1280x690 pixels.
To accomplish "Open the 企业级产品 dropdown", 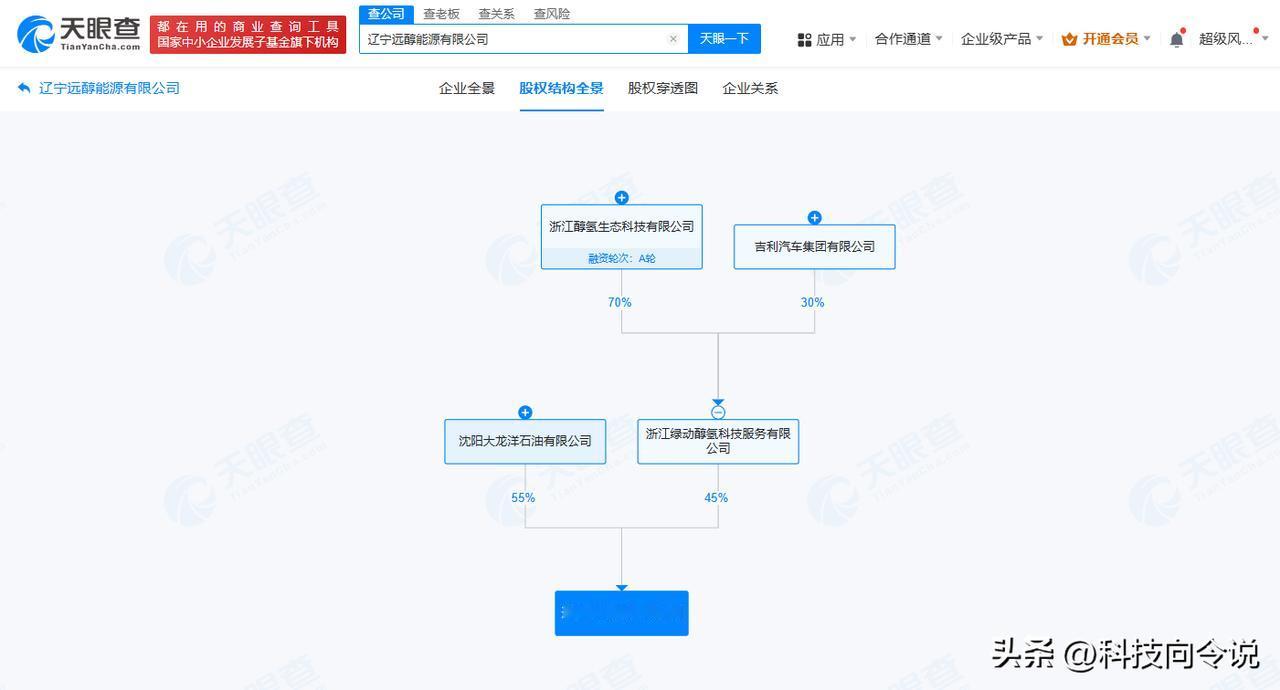I will (1002, 39).
